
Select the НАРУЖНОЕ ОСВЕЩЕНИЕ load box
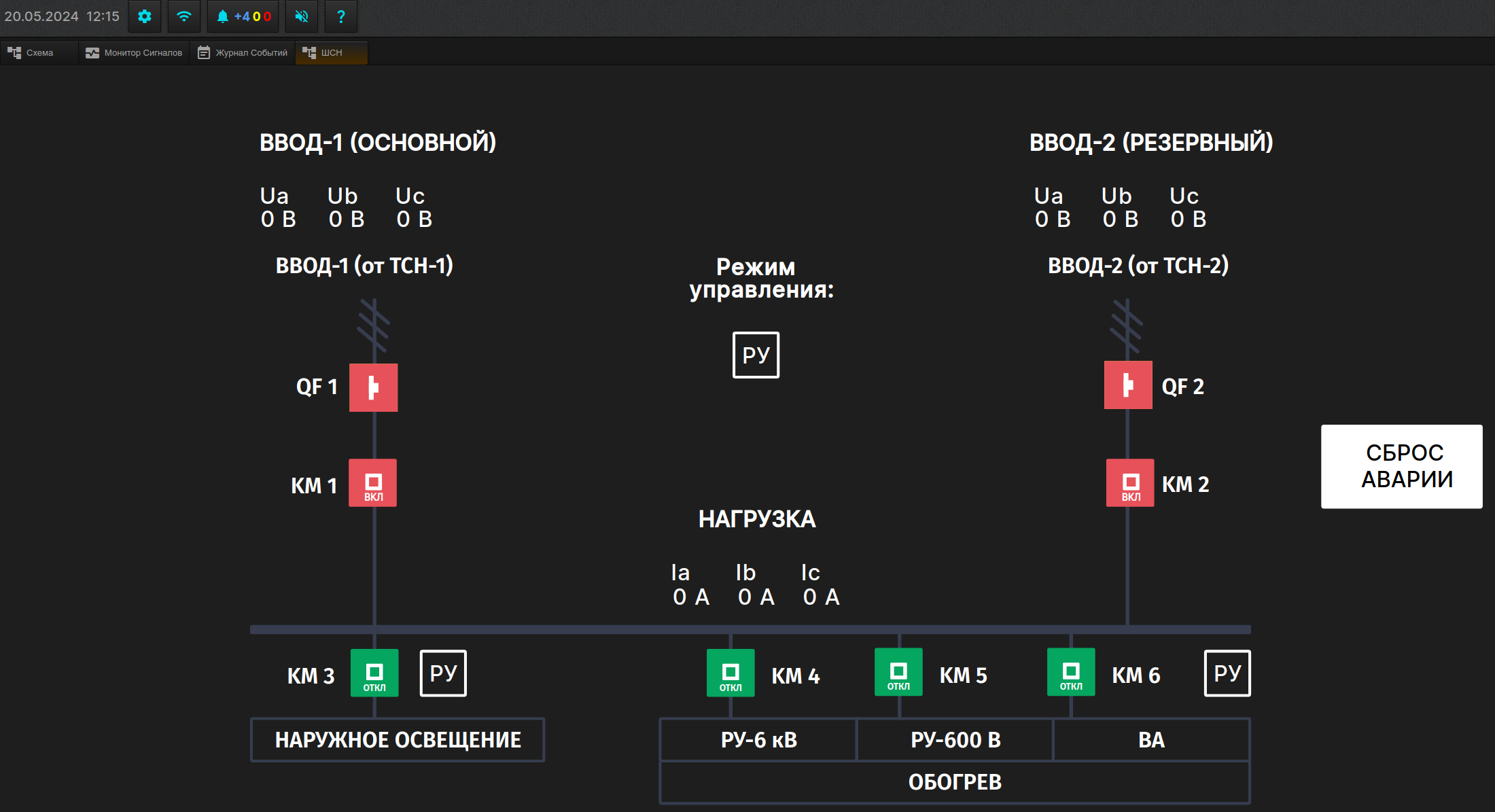398,740
